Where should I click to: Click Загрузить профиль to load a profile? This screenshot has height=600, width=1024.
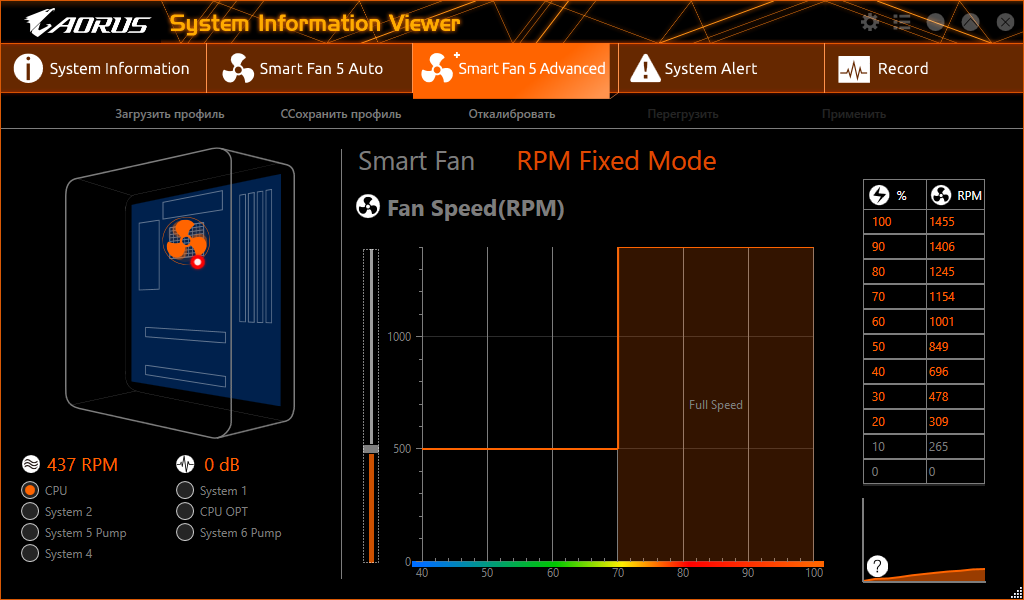(x=170, y=114)
